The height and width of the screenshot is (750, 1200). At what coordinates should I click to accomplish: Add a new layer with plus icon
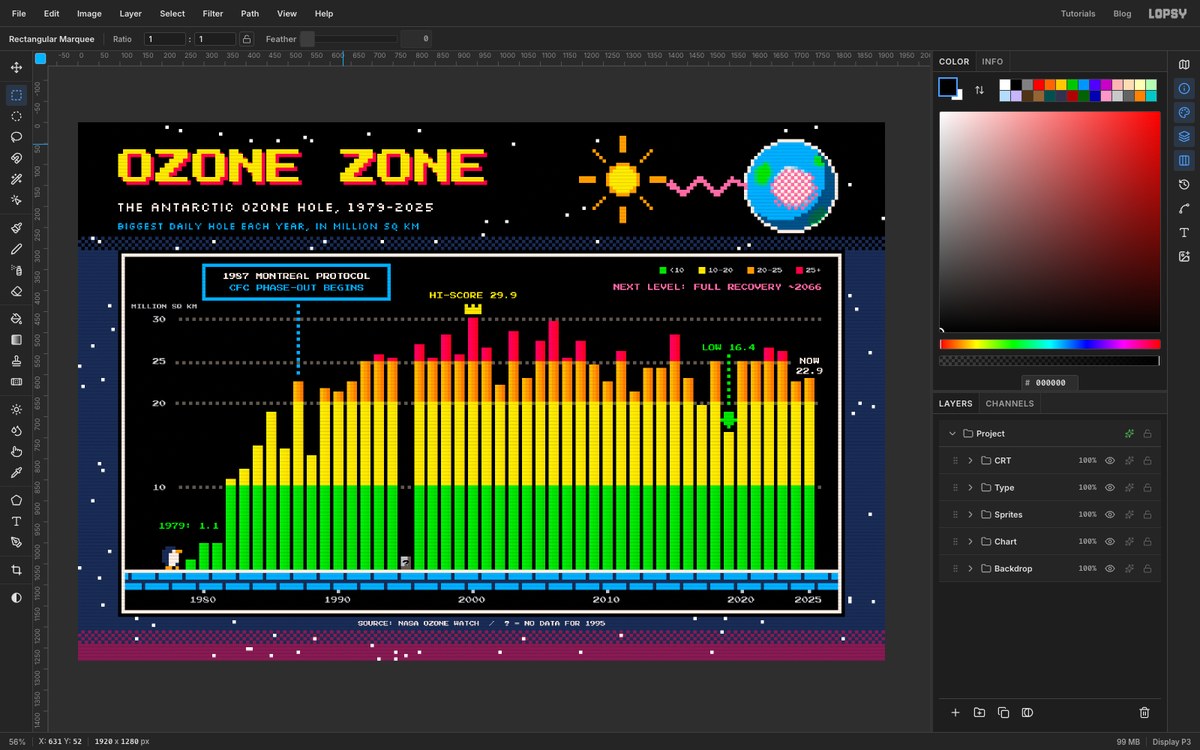955,712
